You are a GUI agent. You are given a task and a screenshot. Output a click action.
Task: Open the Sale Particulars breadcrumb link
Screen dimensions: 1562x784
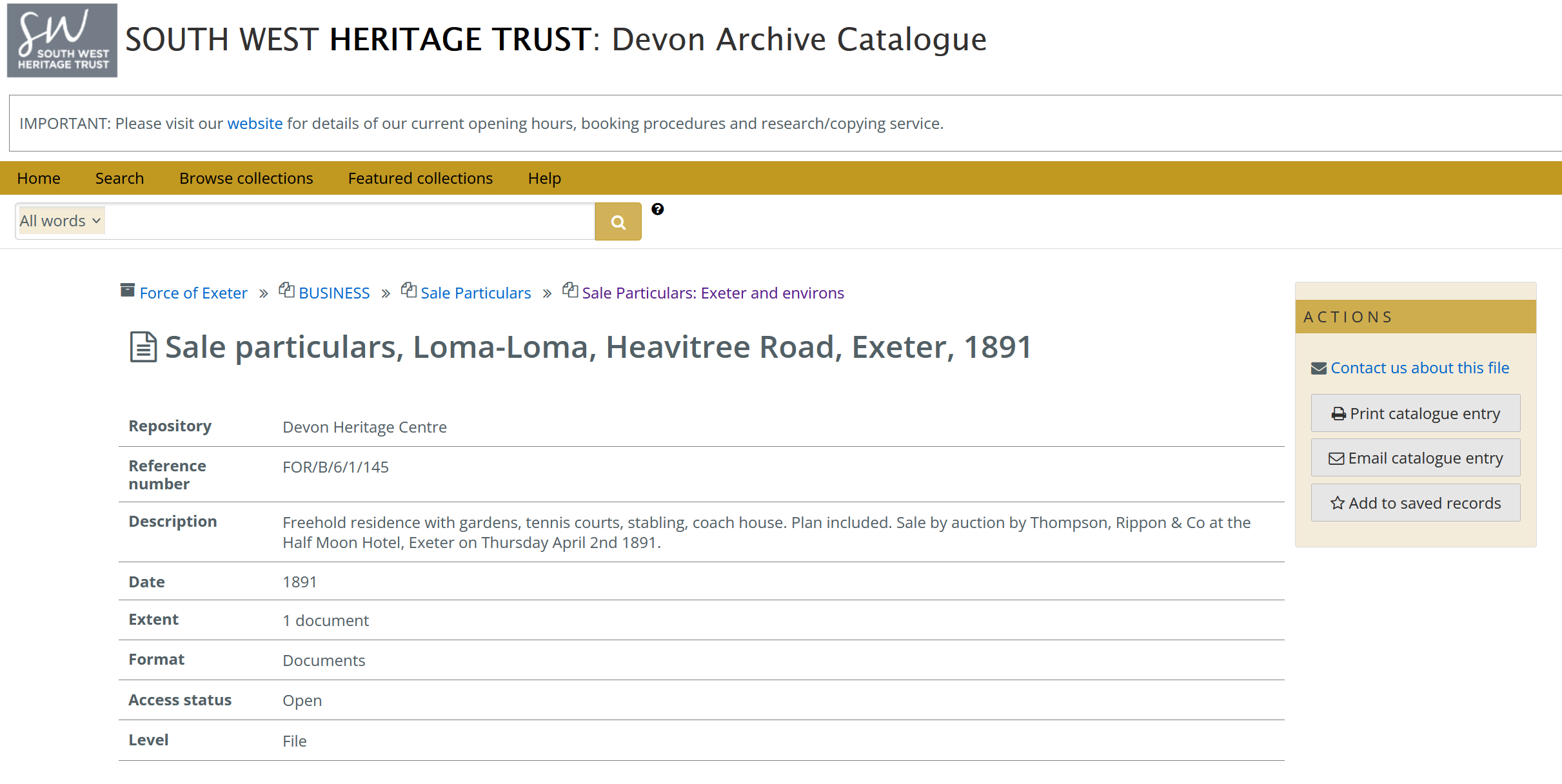476,293
